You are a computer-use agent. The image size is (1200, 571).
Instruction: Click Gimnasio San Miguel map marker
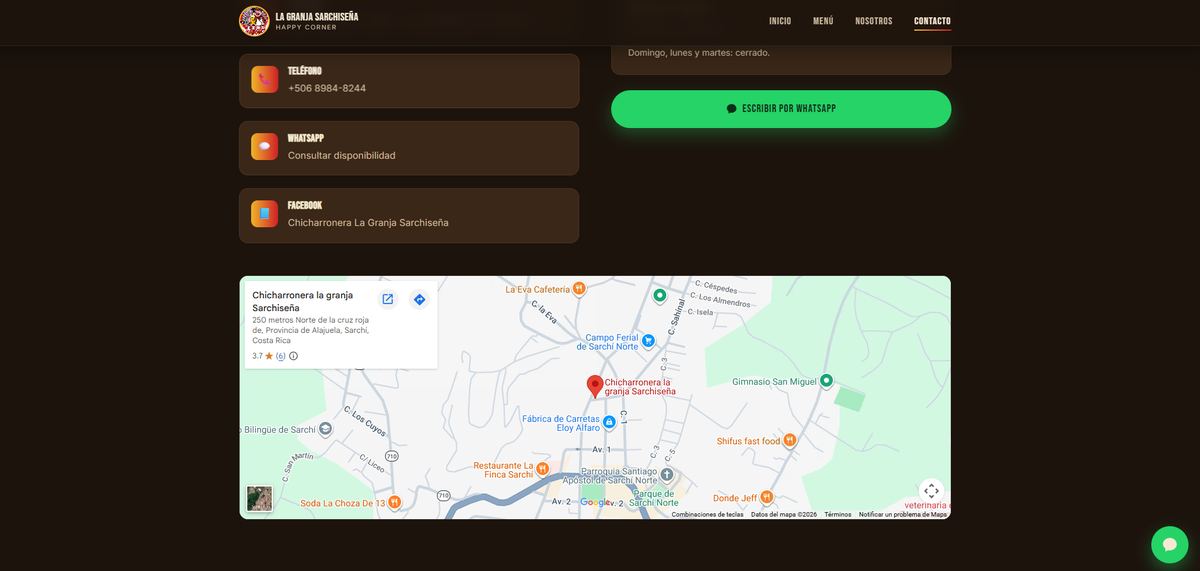(826, 381)
